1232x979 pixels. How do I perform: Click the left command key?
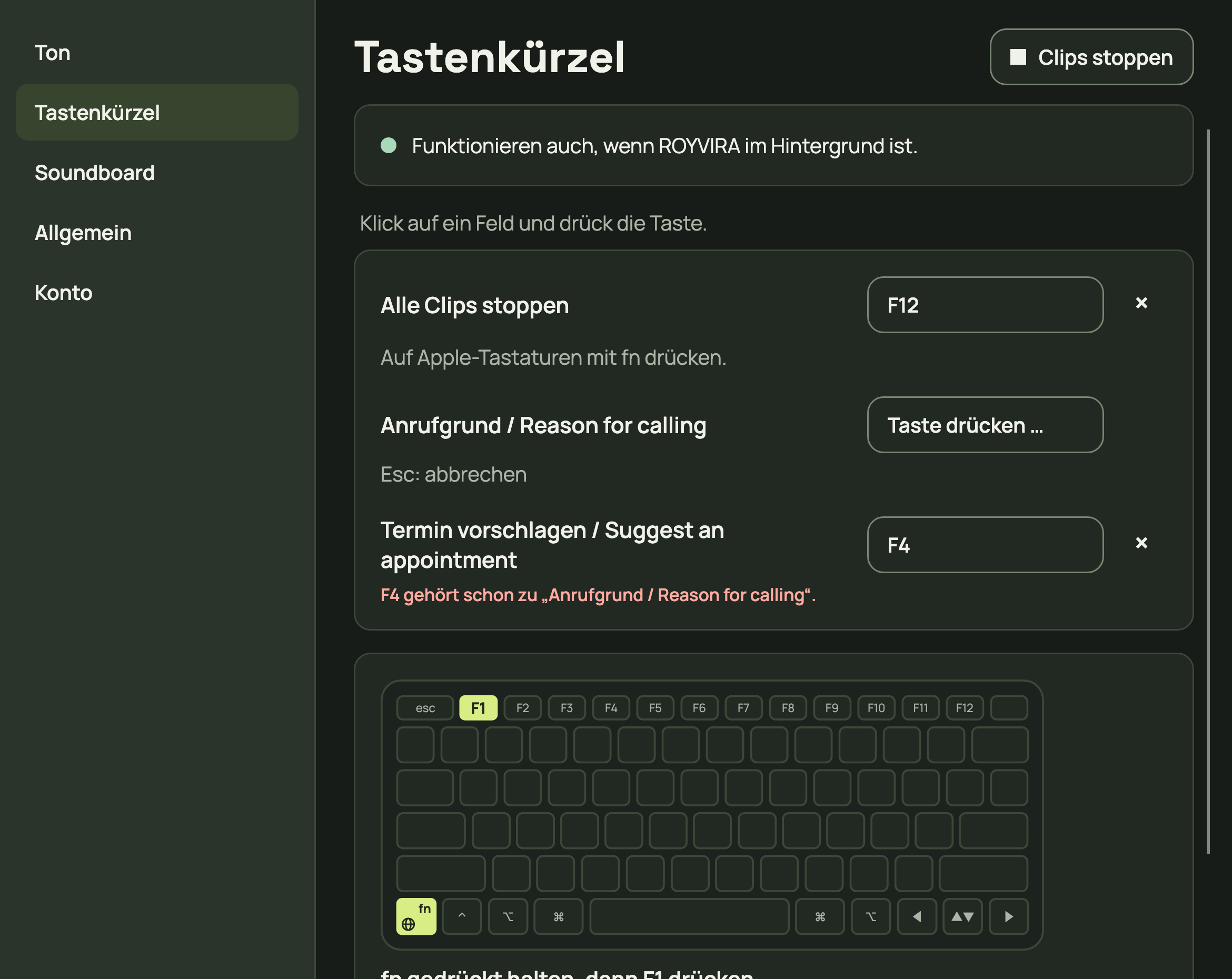[558, 916]
